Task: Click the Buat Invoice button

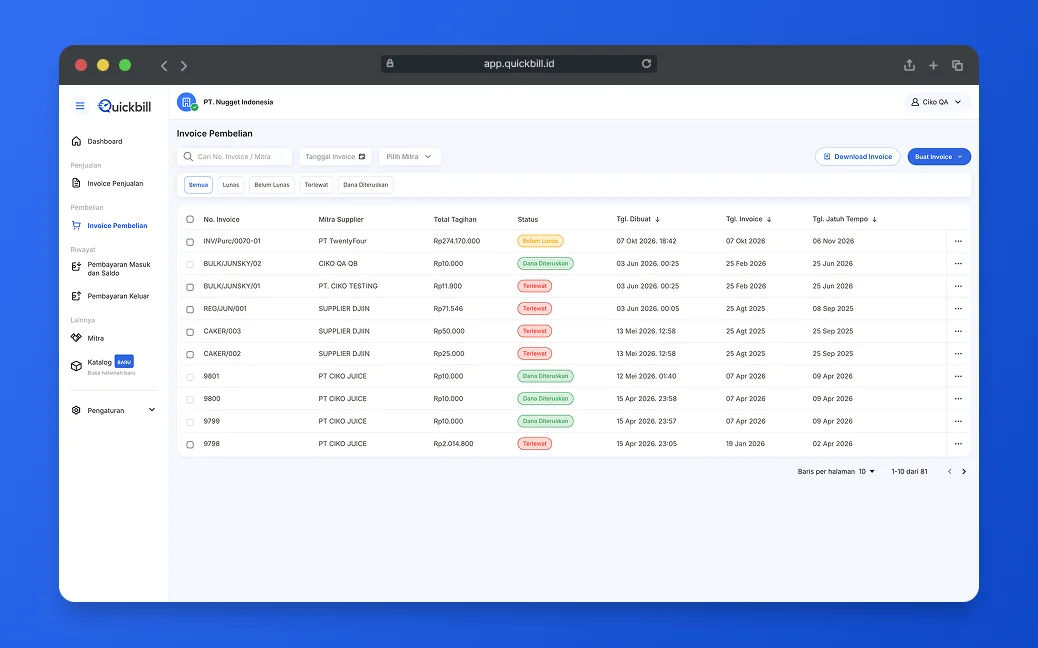Action: (x=939, y=157)
